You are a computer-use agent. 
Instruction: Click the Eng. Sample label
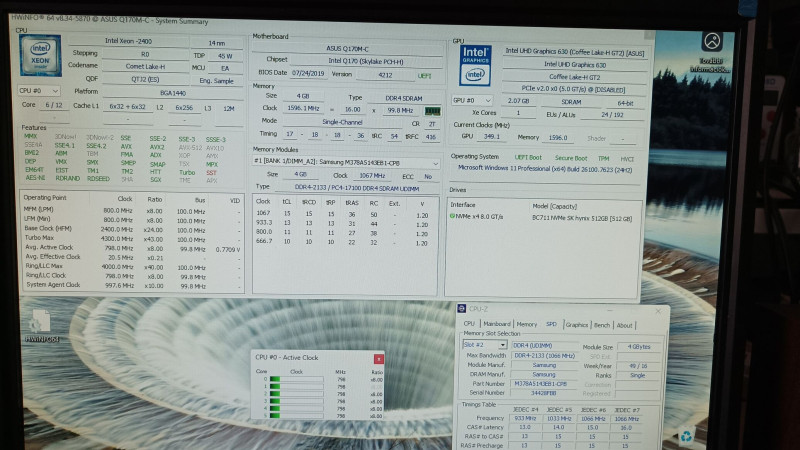tap(216, 81)
